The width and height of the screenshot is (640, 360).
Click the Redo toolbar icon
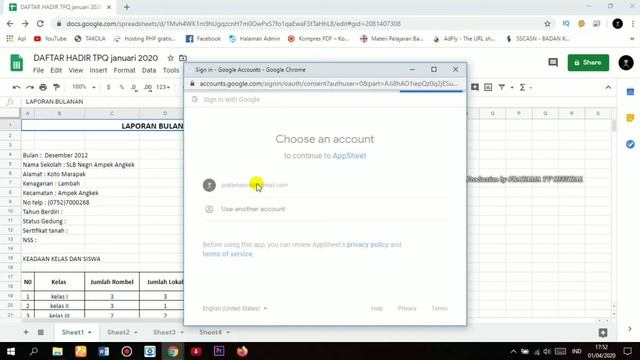coord(30,87)
